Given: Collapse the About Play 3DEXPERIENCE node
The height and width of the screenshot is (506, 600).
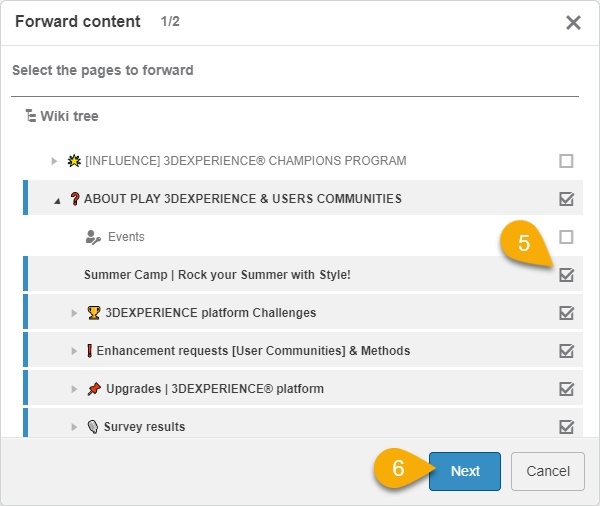Looking at the screenshot, I should click(x=56, y=199).
